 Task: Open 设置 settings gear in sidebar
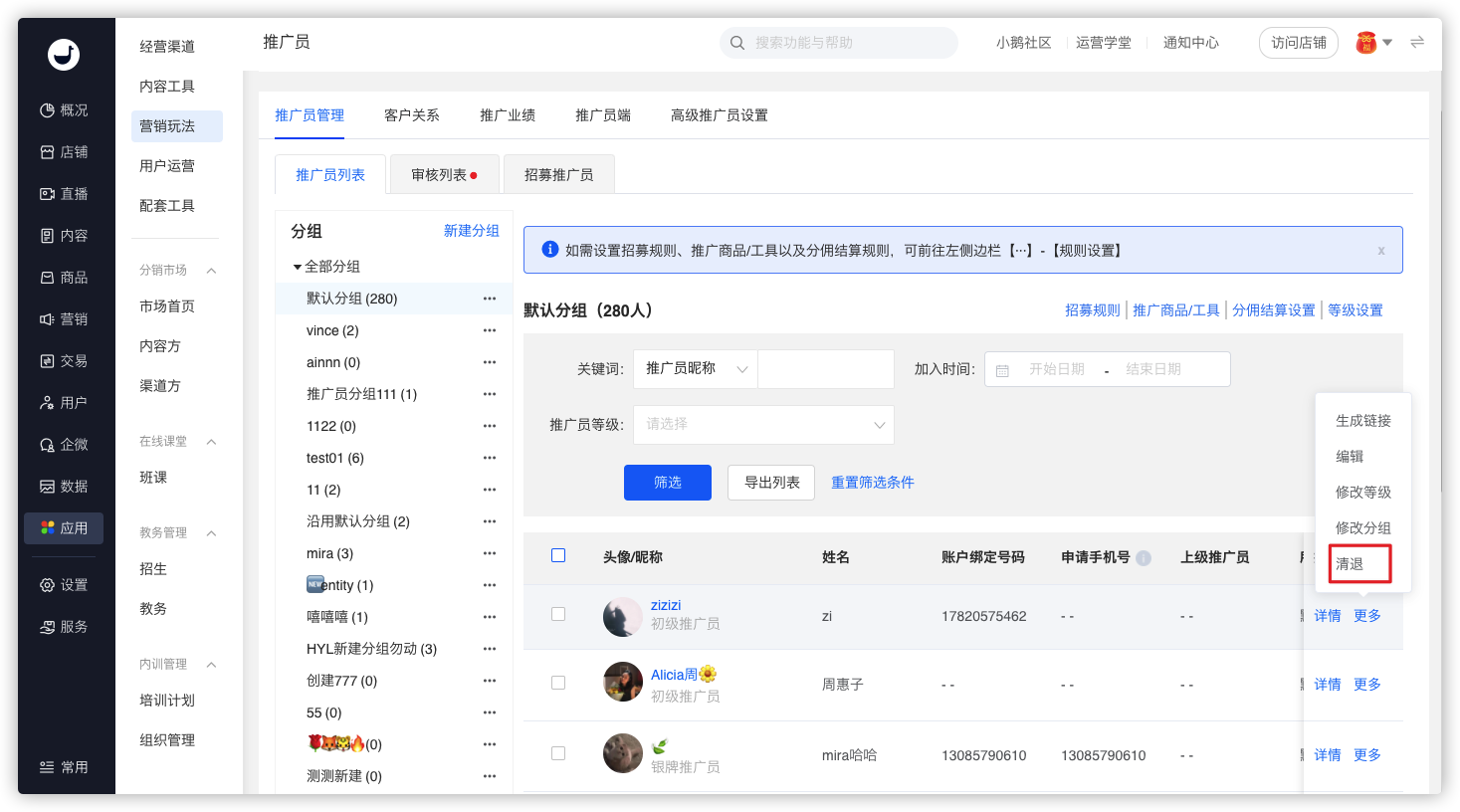47,585
